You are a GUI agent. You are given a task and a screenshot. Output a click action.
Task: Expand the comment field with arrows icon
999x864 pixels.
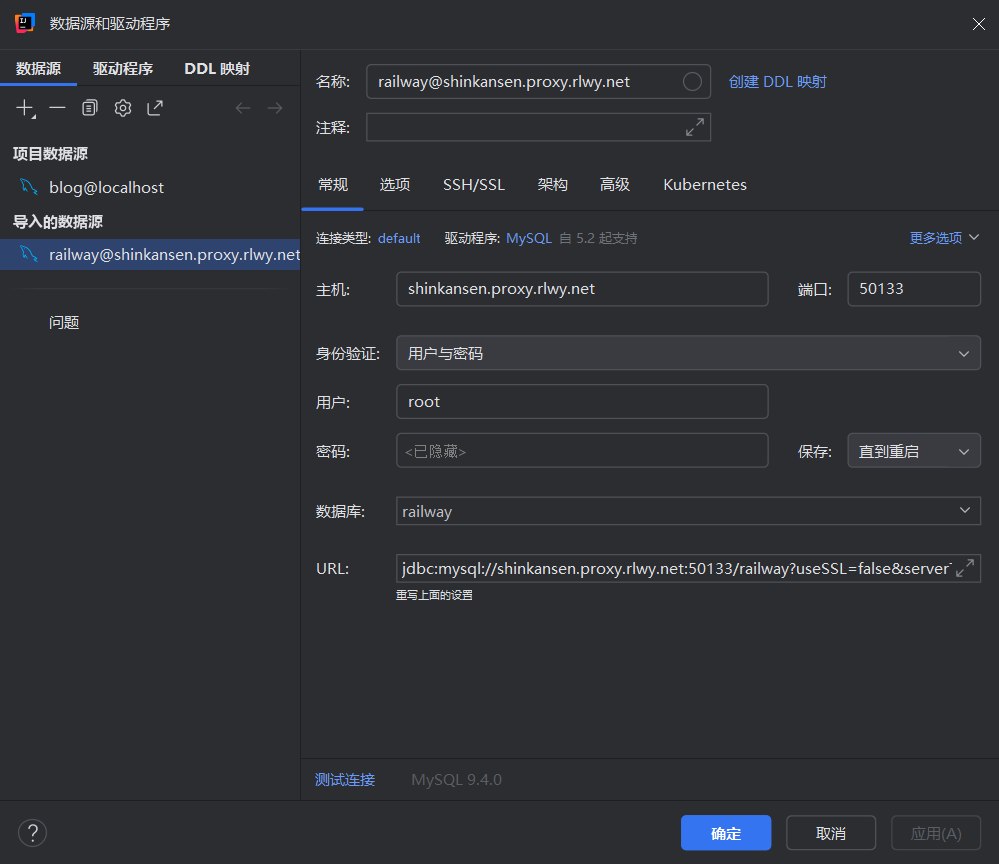pyautogui.click(x=694, y=127)
